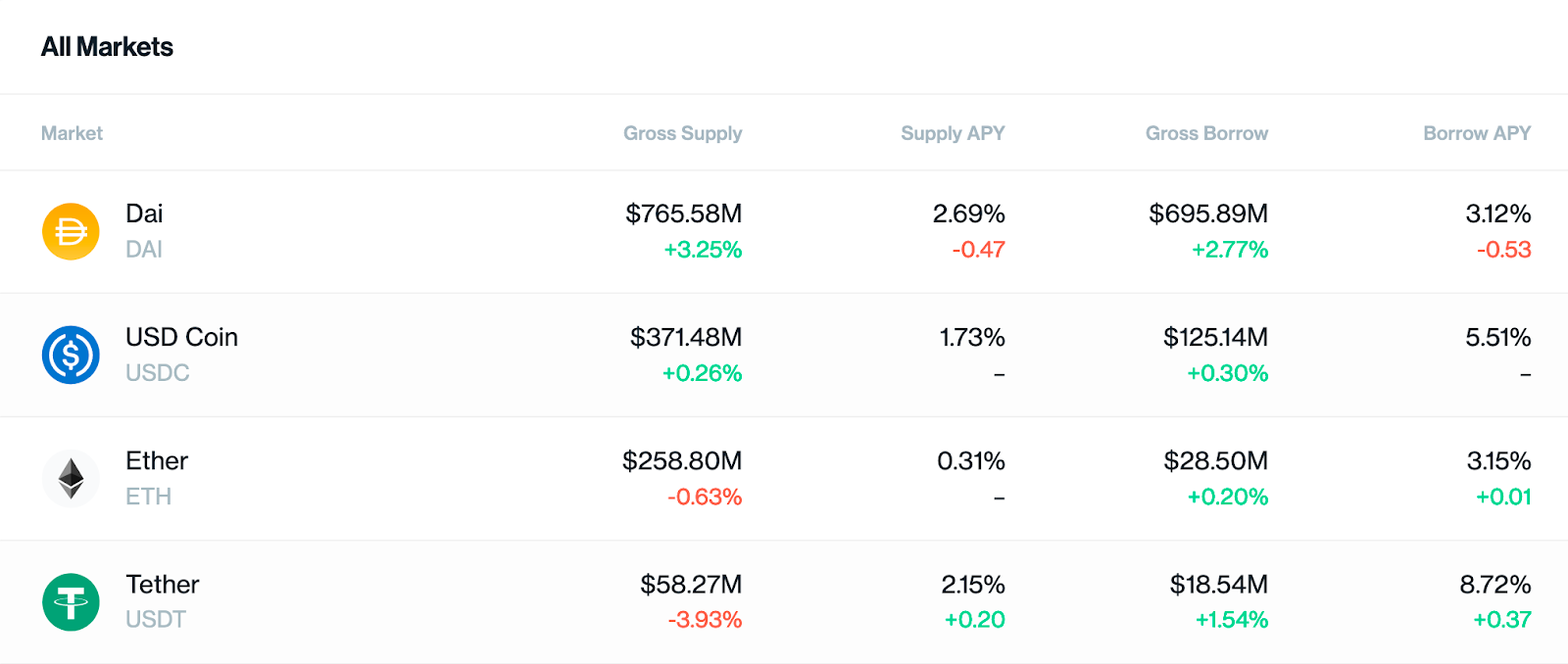Click the Dai coin icon
Viewport: 1568px width, 664px height.
pyautogui.click(x=71, y=231)
